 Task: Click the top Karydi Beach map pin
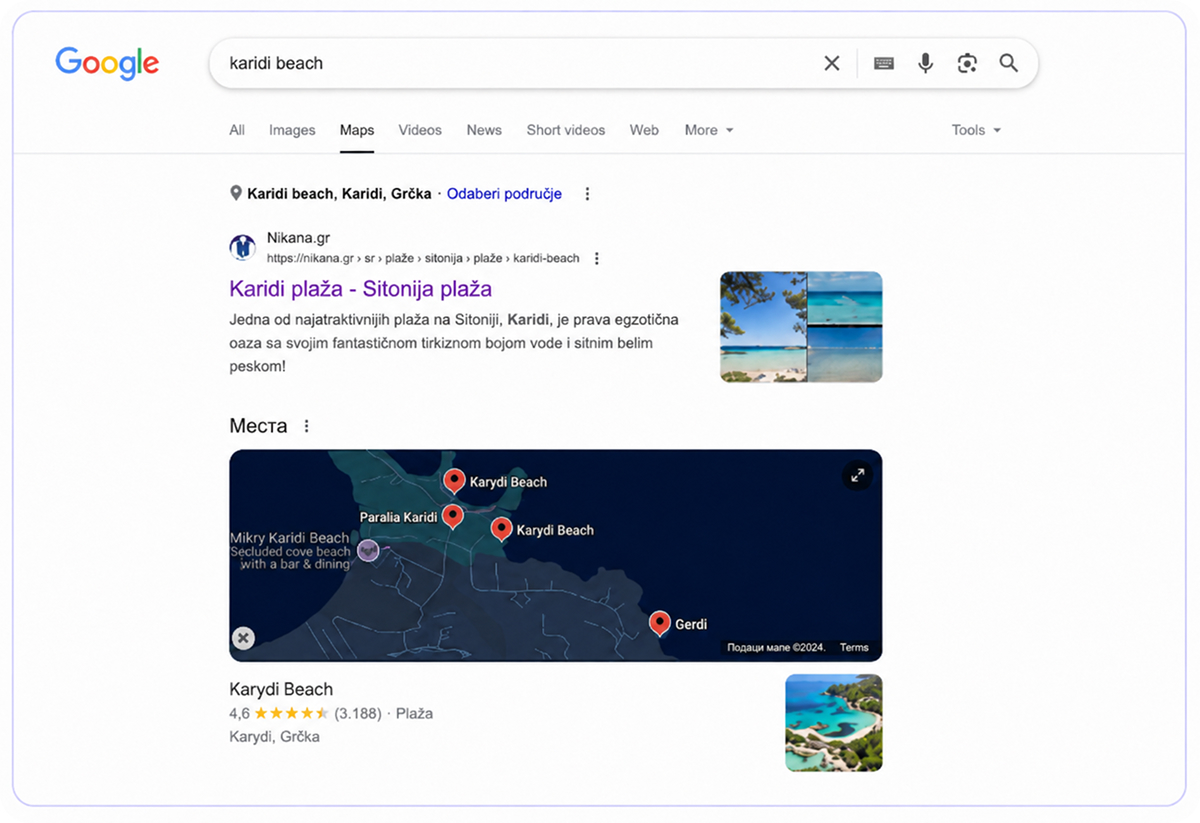tap(454, 481)
